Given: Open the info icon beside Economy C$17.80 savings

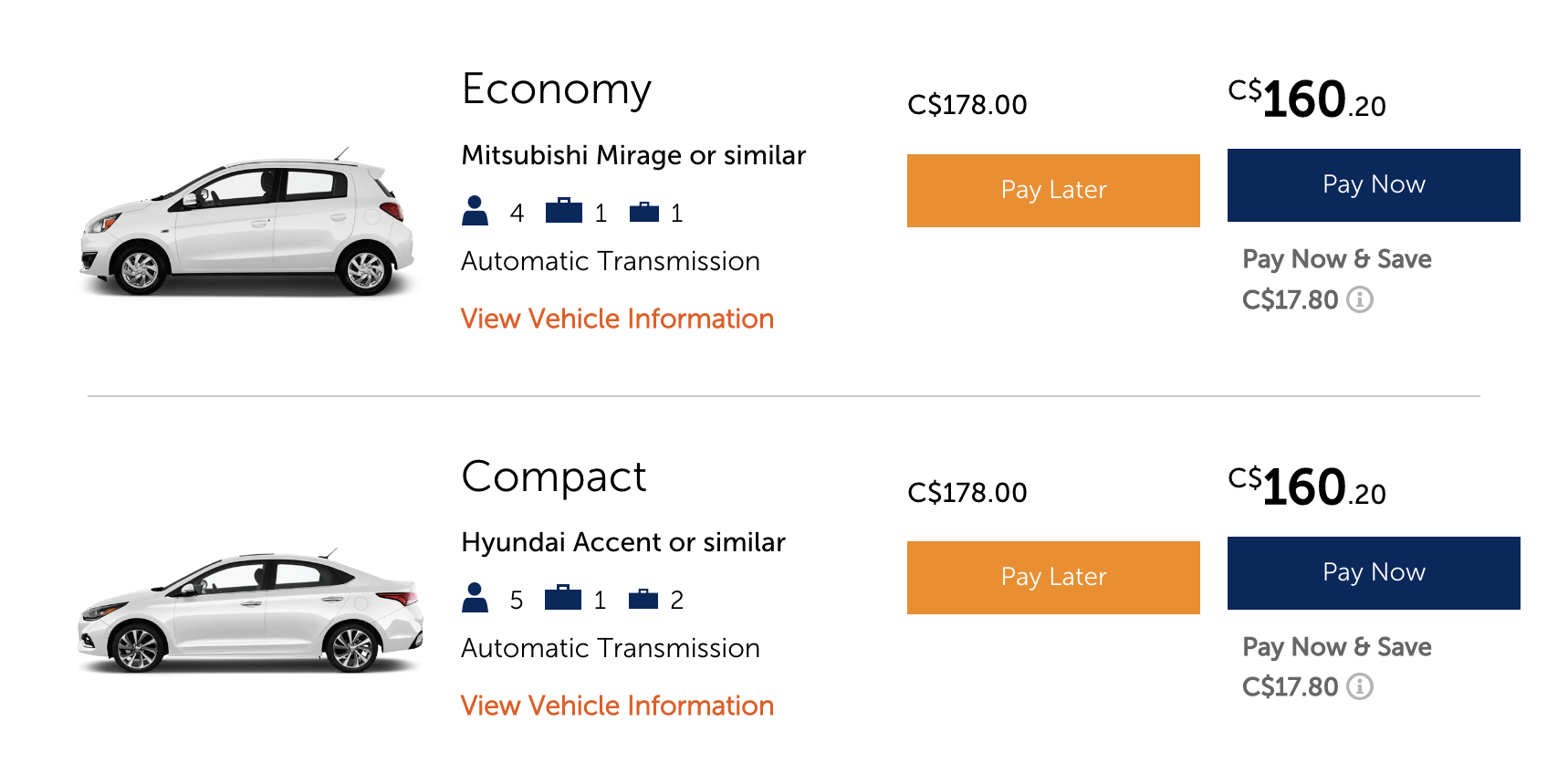Looking at the screenshot, I should coord(1360,299).
